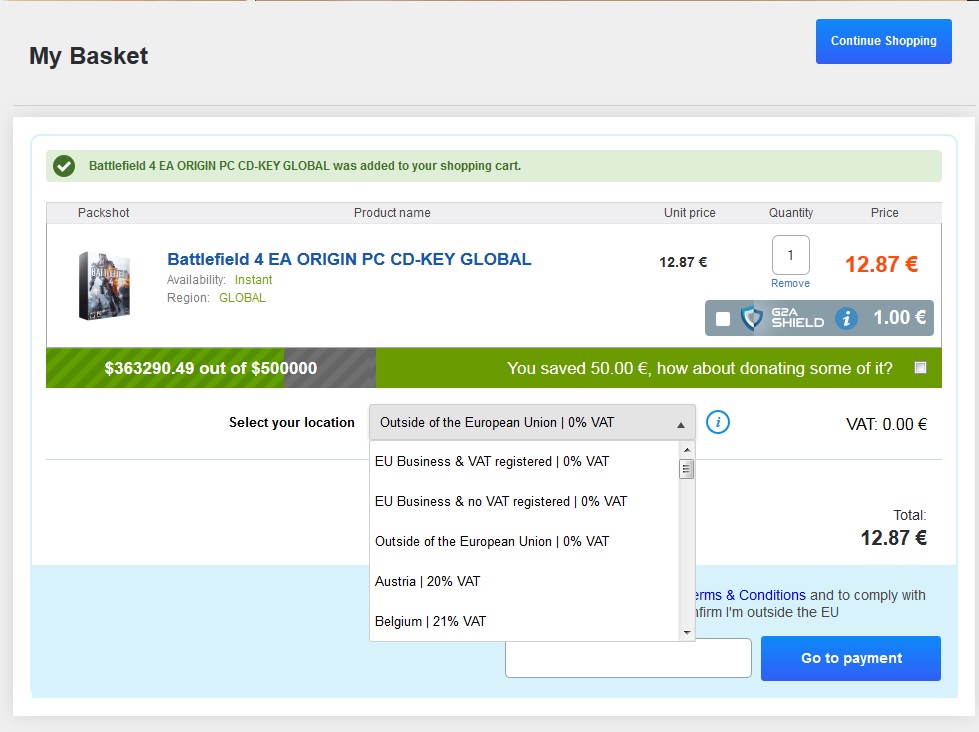This screenshot has height=732, width=979.
Task: Click the green checkmark success icon
Action: 64,166
